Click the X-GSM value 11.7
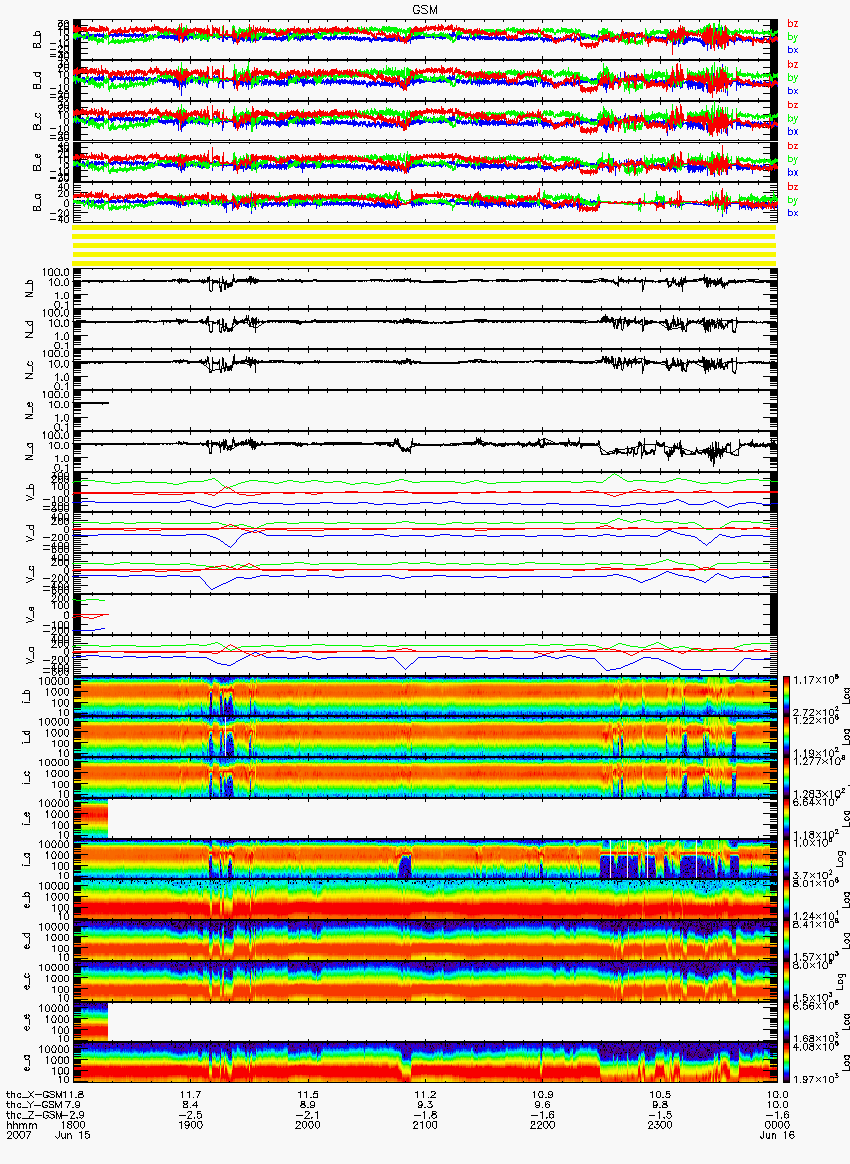This screenshot has width=850, height=1164. pyautogui.click(x=190, y=1094)
